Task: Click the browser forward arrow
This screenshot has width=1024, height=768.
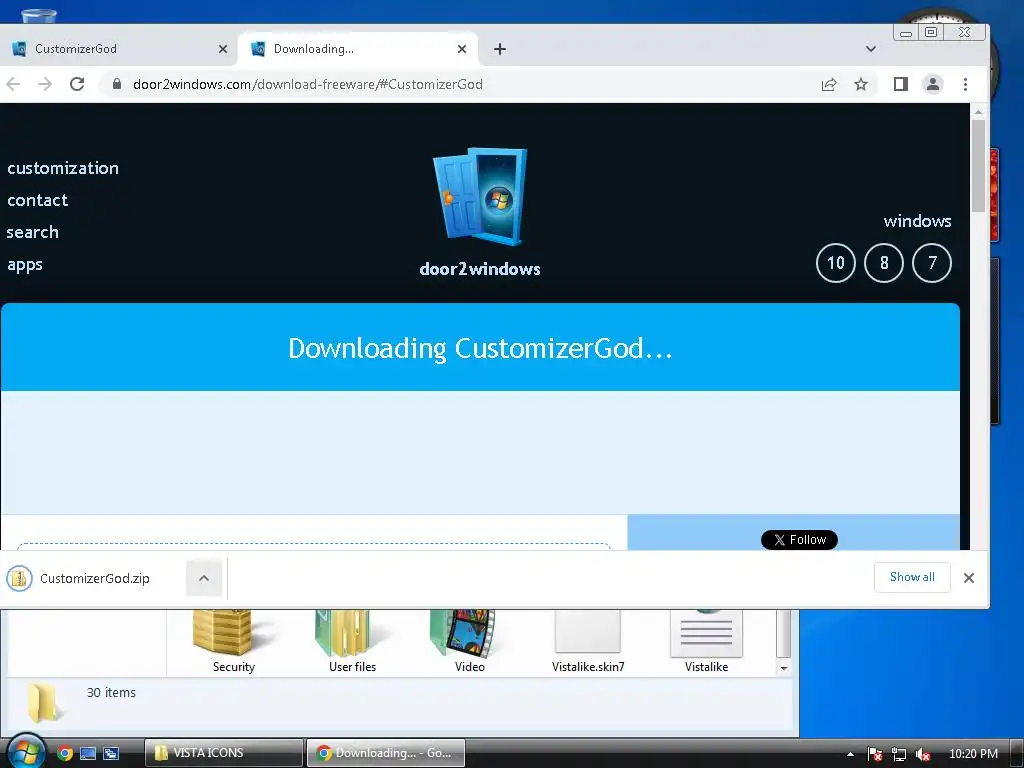Action: (44, 84)
